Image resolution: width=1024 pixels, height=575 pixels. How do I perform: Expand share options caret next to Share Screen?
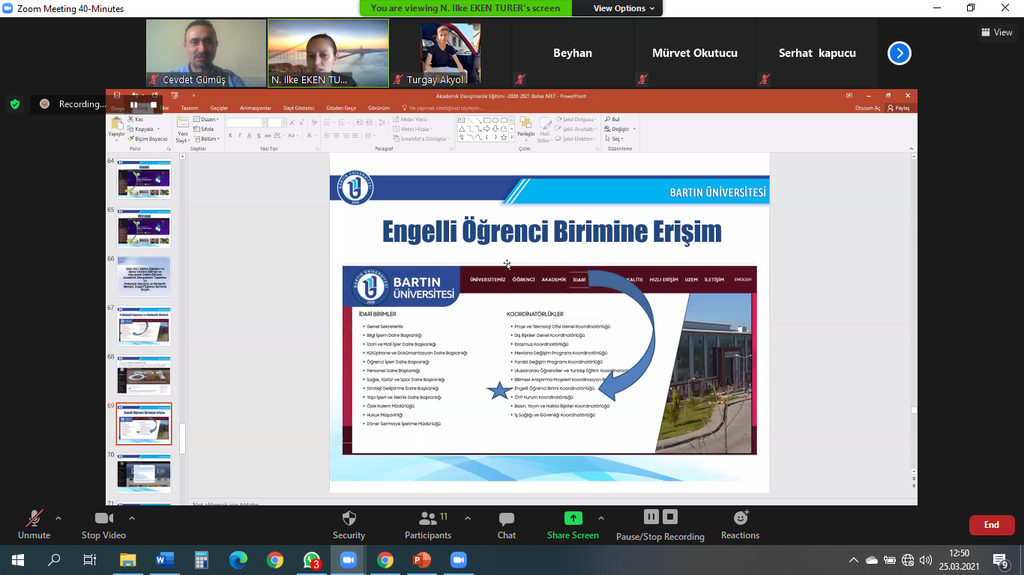(601, 518)
